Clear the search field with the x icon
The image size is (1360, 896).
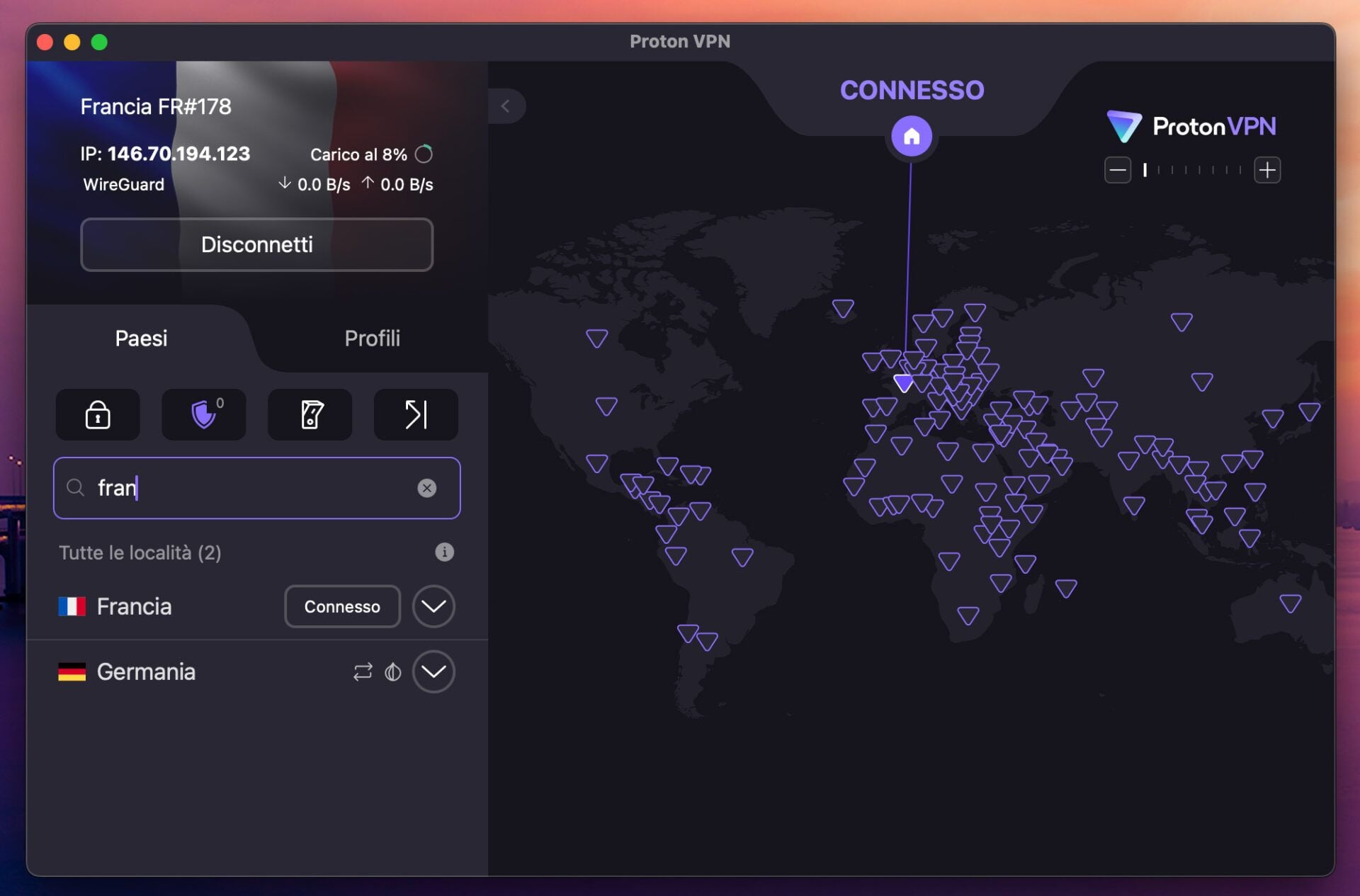coord(427,487)
